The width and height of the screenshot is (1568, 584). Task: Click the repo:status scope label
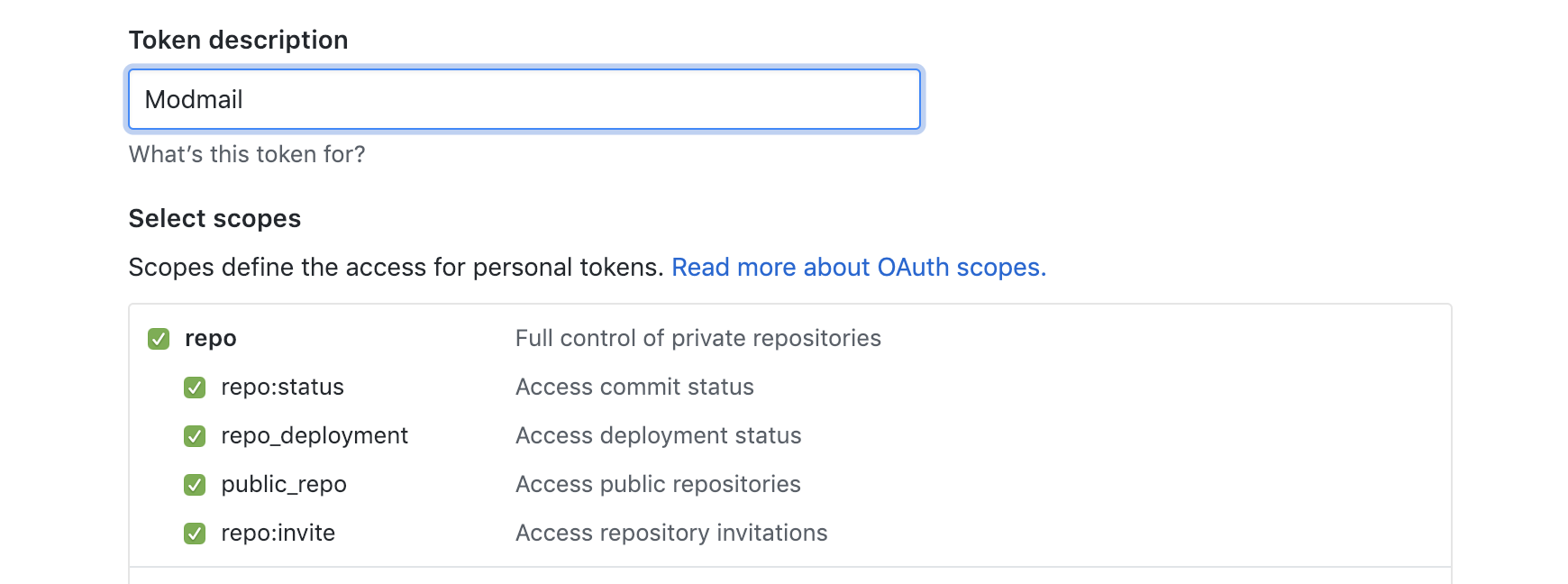pos(282,388)
